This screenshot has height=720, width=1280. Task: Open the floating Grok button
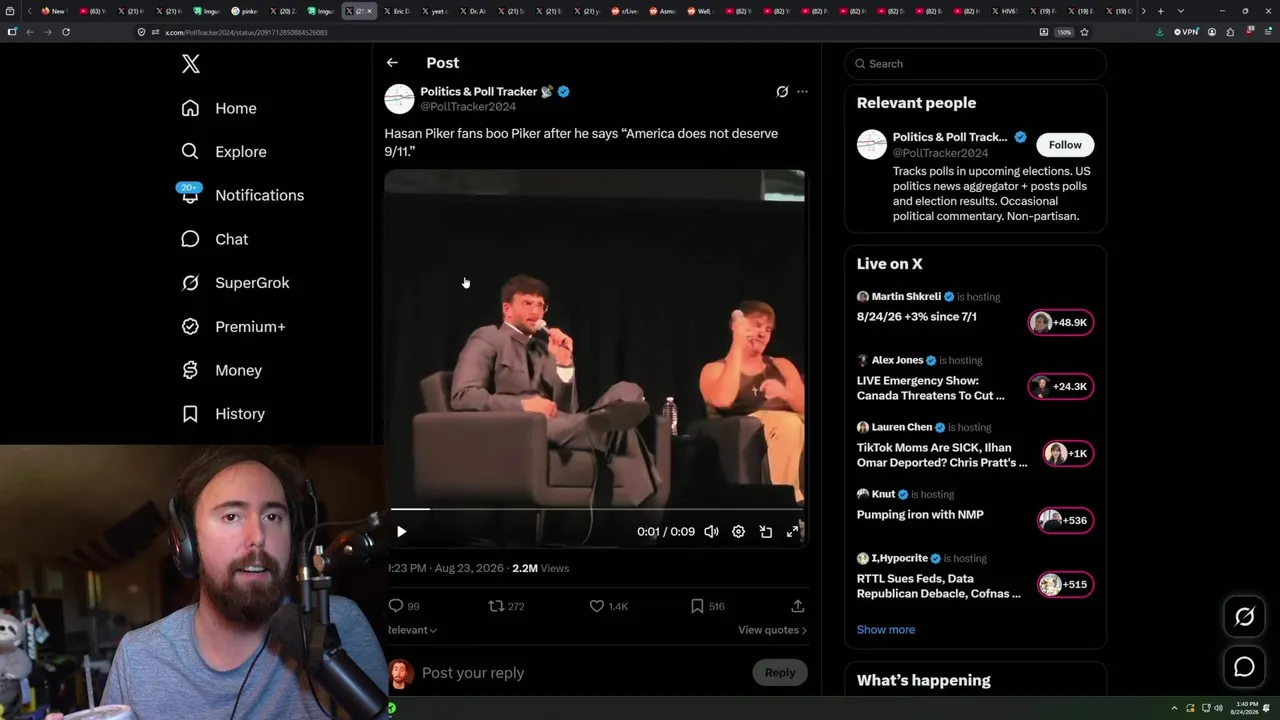[x=1244, y=617]
